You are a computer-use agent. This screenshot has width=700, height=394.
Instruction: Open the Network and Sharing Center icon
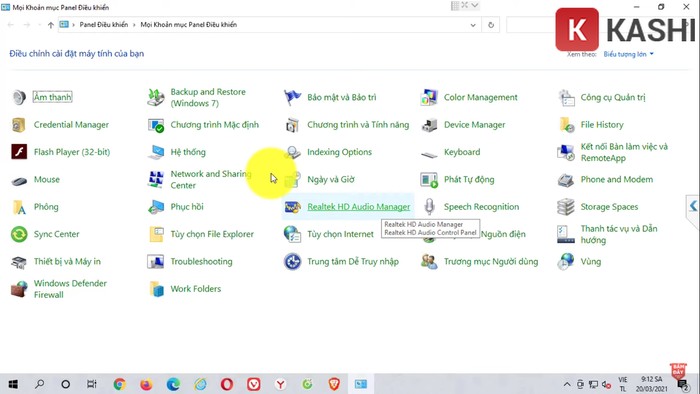pyautogui.click(x=156, y=179)
